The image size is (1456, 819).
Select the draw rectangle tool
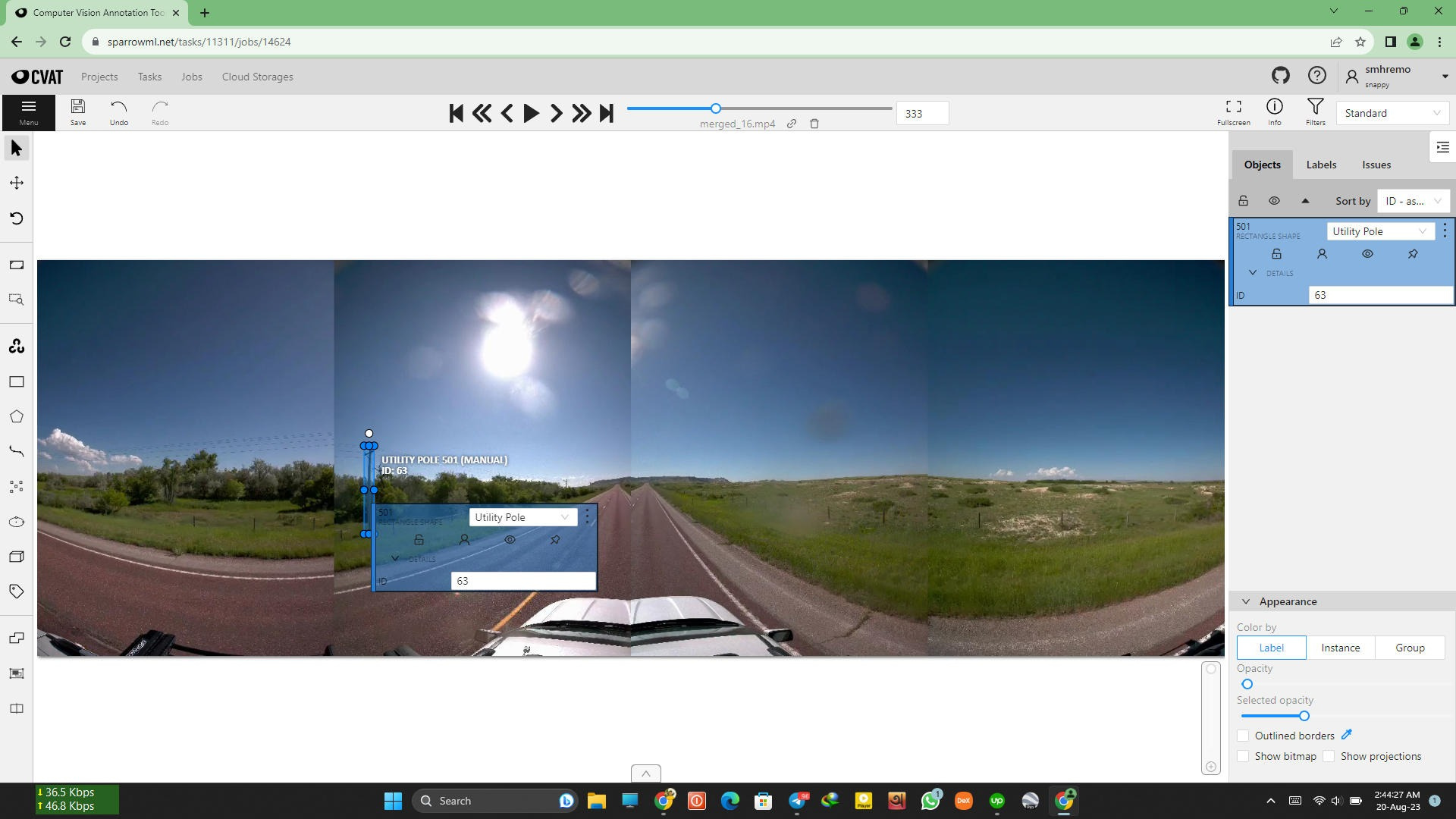[x=17, y=381]
